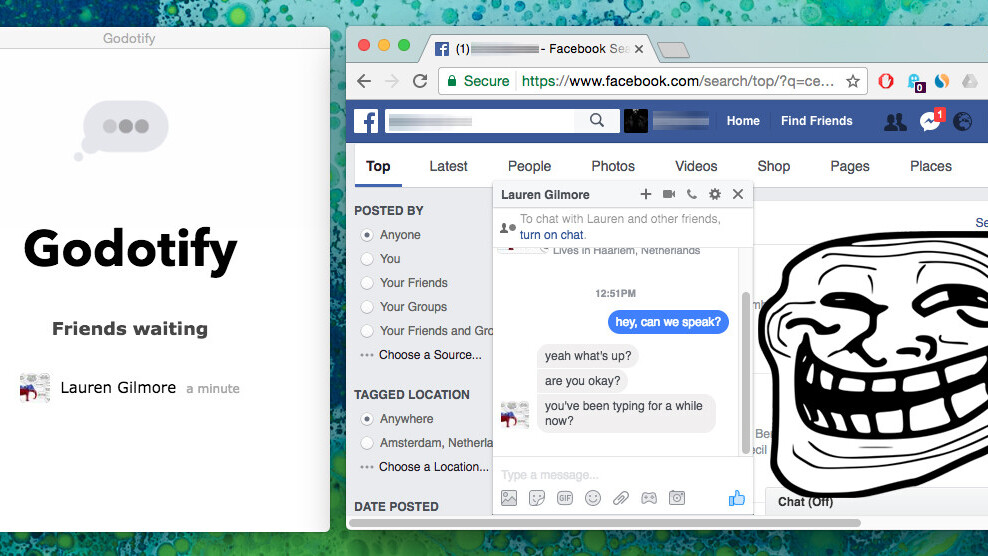Add friends to chat with plus icon
988x556 pixels.
pyautogui.click(x=646, y=194)
